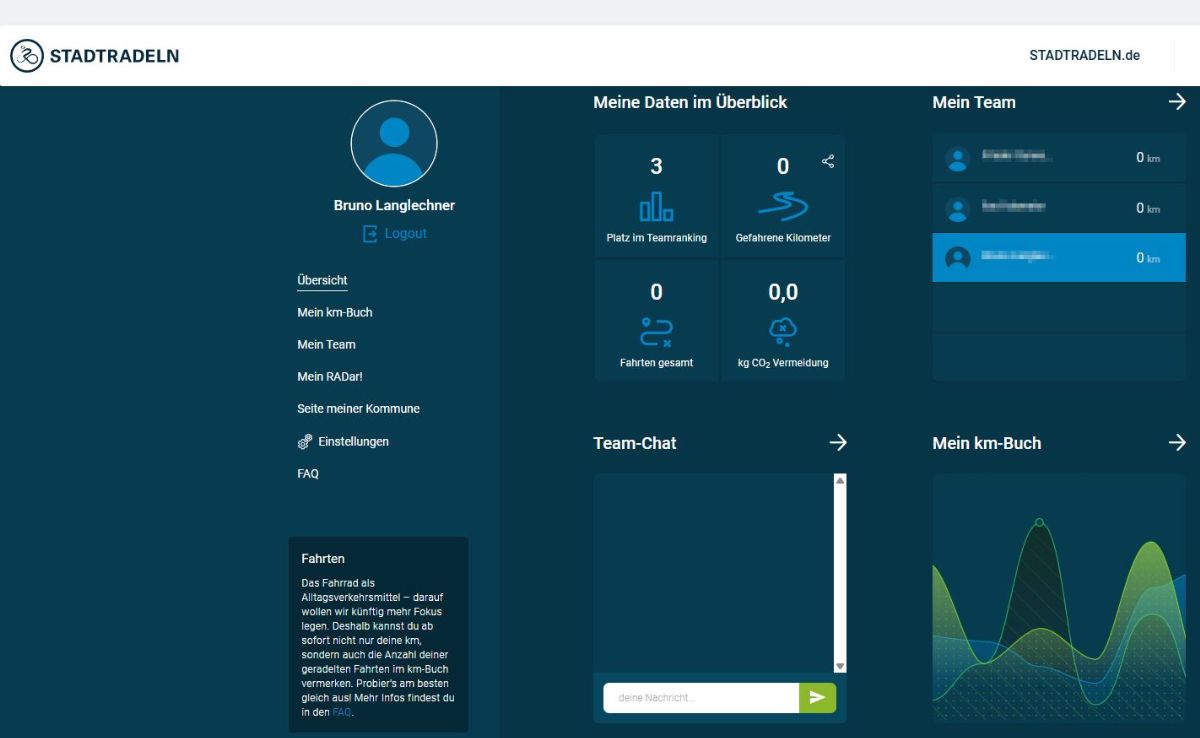Image resolution: width=1200 pixels, height=738 pixels.
Task: Open Mein km-Buch via its arrow icon
Action: (1177, 443)
